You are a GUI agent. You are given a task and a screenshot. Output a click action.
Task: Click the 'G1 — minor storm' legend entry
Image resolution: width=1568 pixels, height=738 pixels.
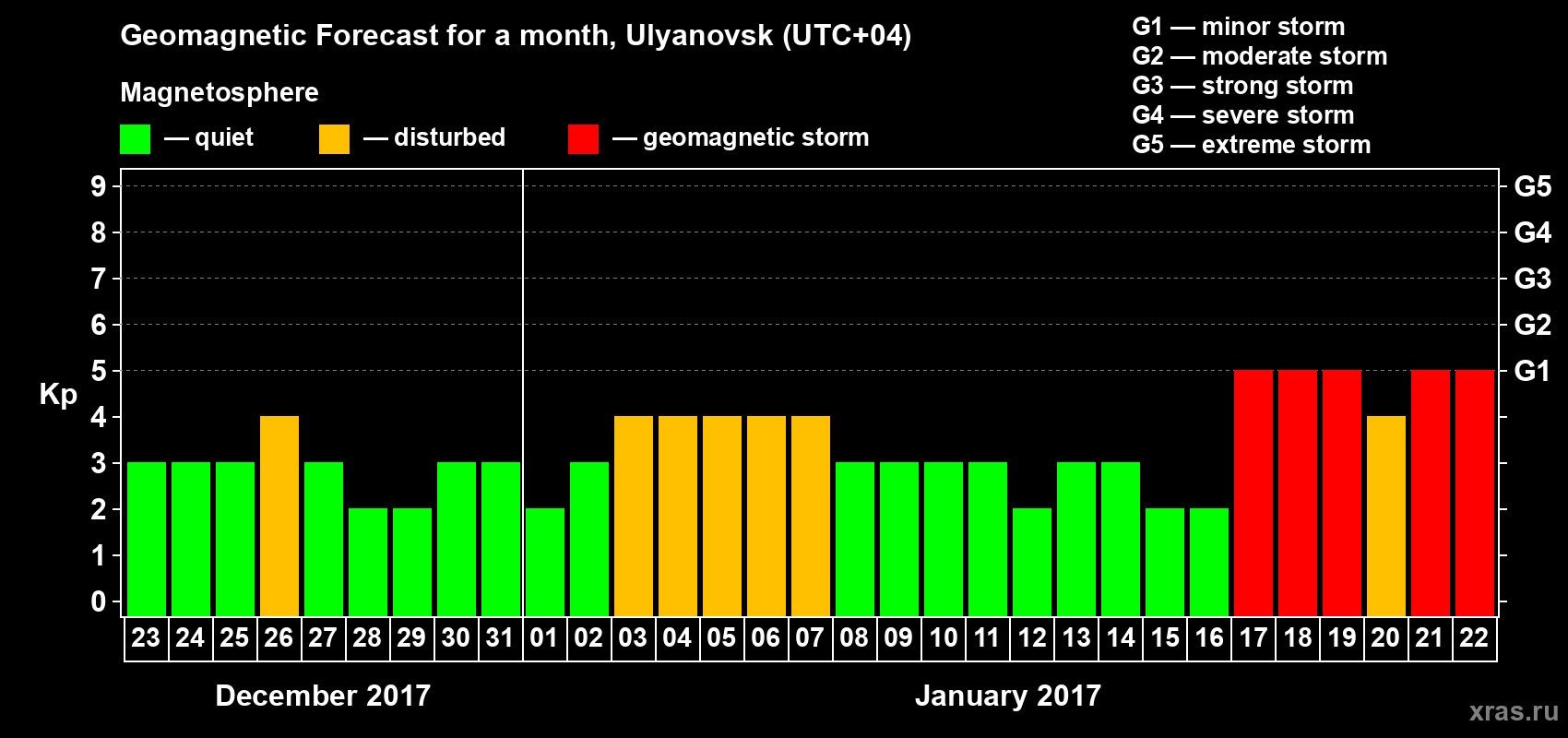[1239, 27]
